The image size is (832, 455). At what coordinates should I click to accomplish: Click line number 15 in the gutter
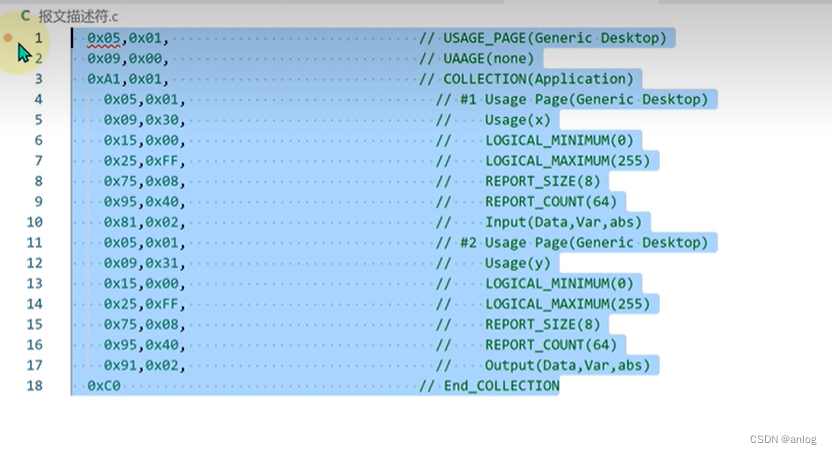click(35, 325)
